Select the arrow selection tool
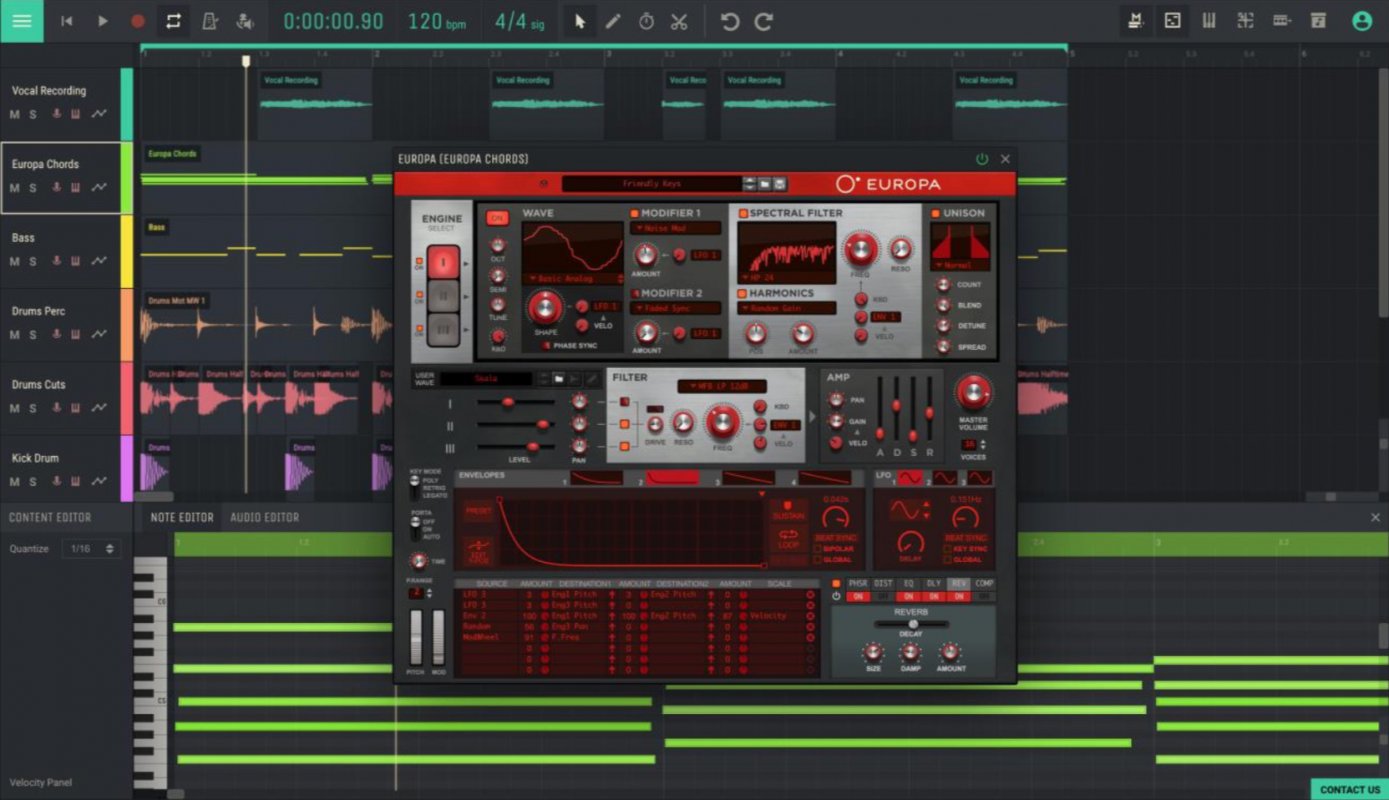The width and height of the screenshot is (1389, 800). 579,20
